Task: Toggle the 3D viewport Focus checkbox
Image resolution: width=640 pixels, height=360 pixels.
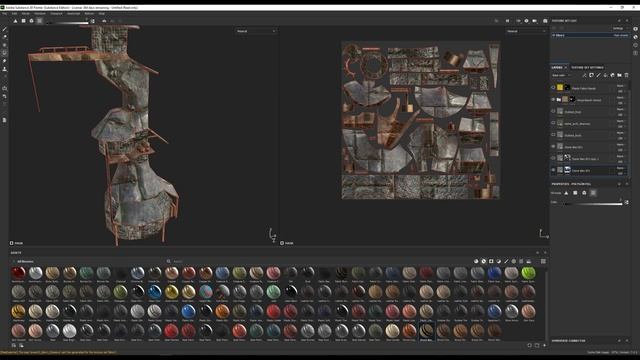Action: pyautogui.click(x=12, y=243)
